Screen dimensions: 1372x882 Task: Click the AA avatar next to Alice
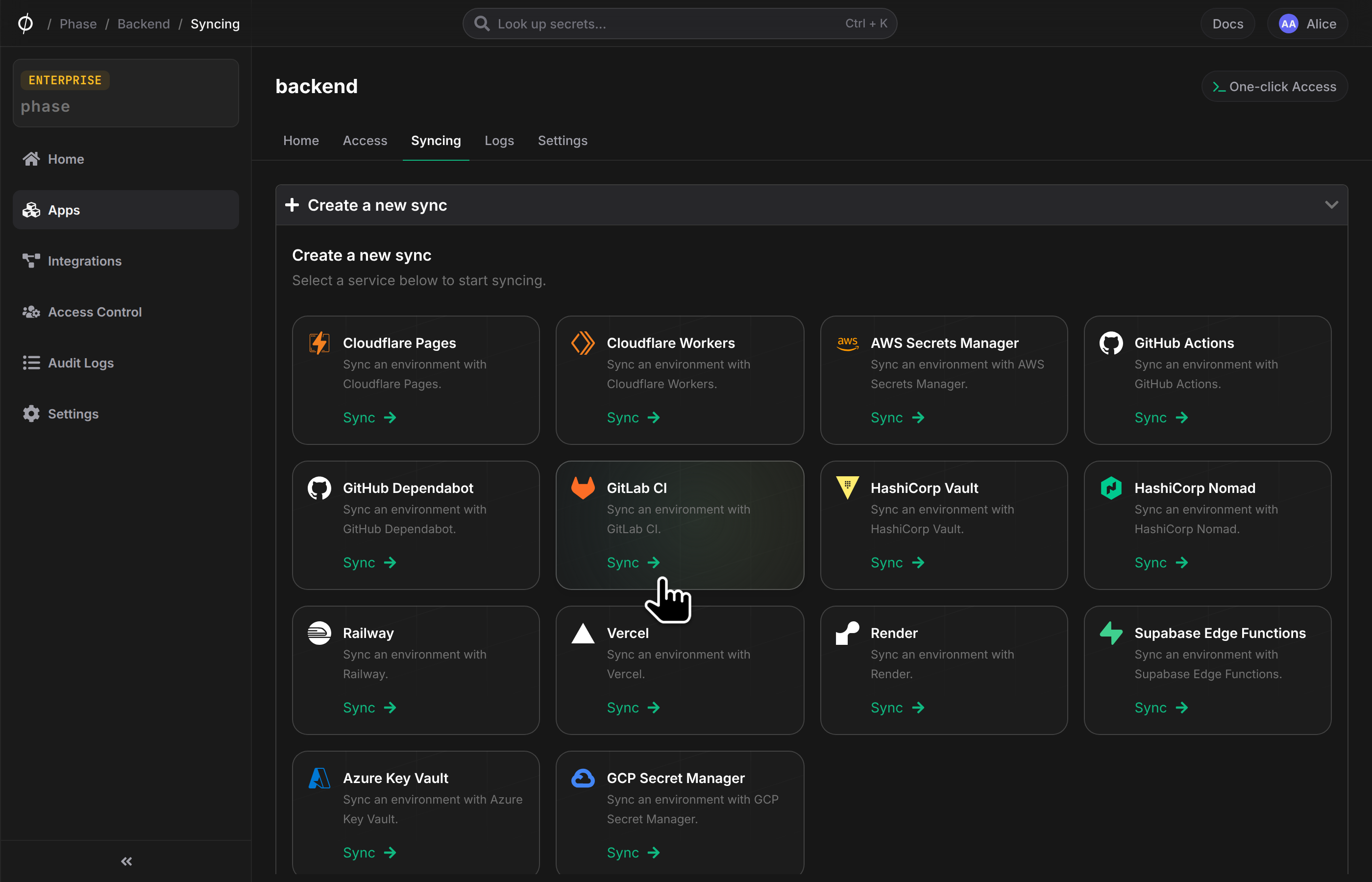[x=1288, y=24]
